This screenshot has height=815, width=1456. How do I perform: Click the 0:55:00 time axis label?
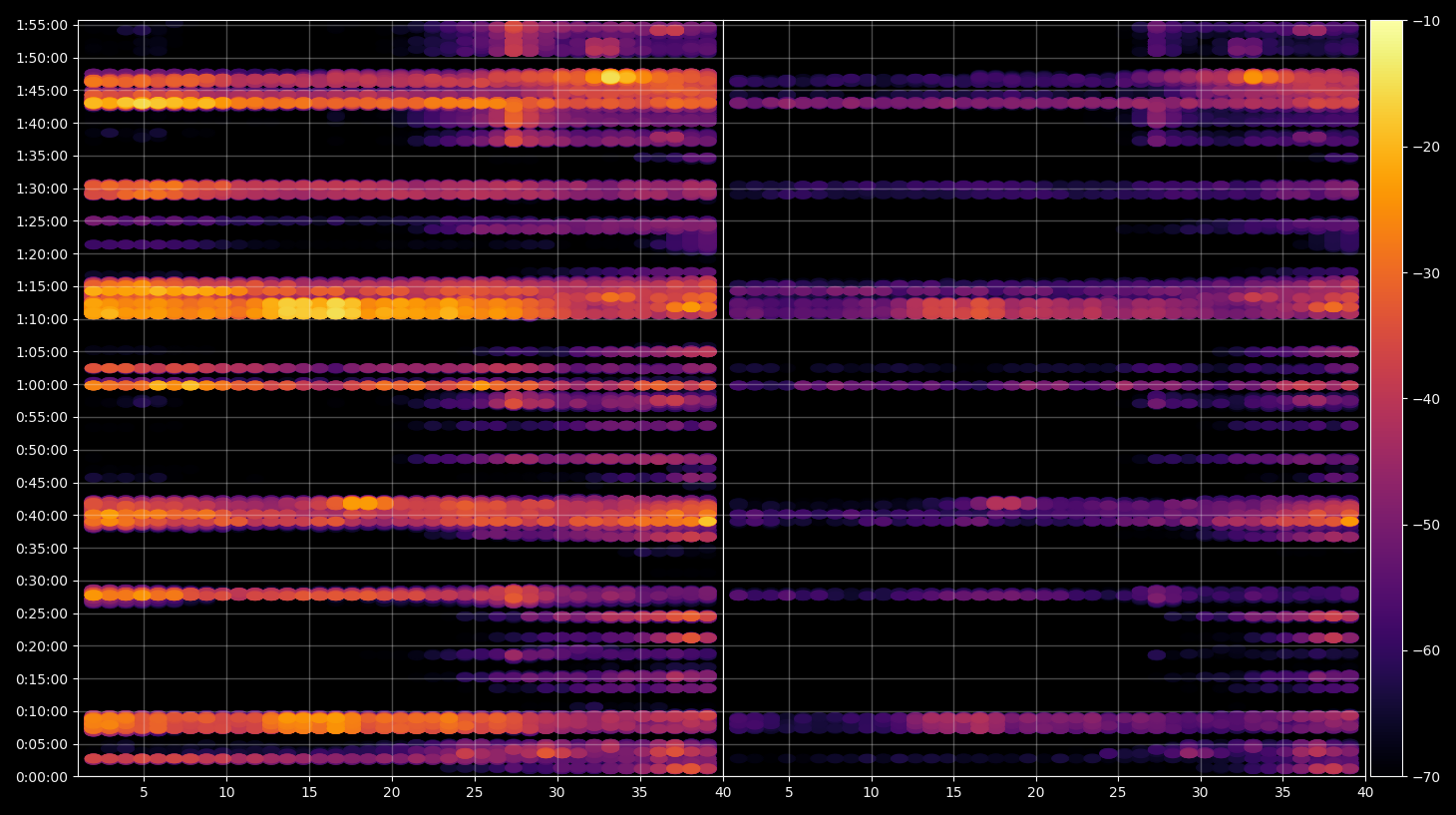point(42,417)
